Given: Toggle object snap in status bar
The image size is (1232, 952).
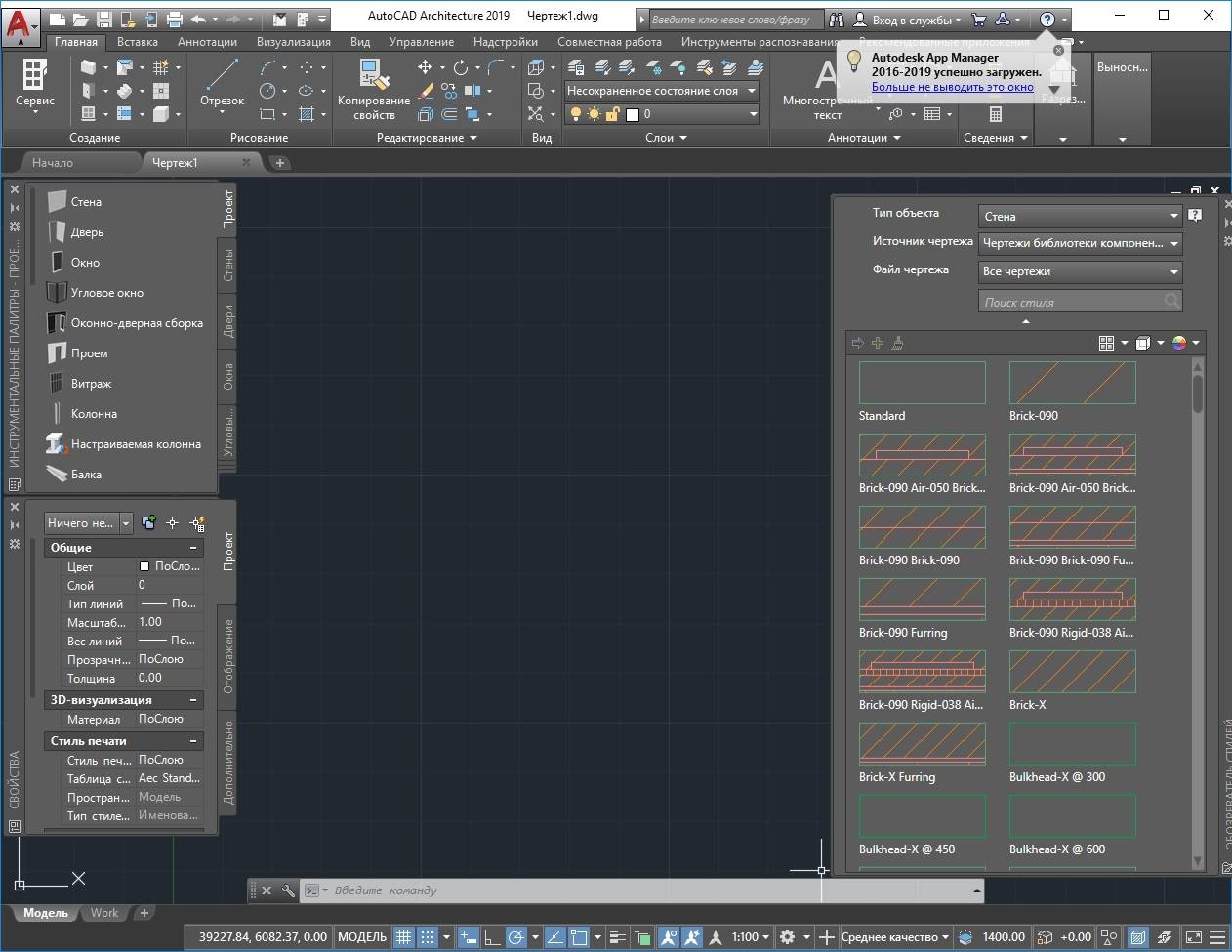Looking at the screenshot, I should point(579,937).
